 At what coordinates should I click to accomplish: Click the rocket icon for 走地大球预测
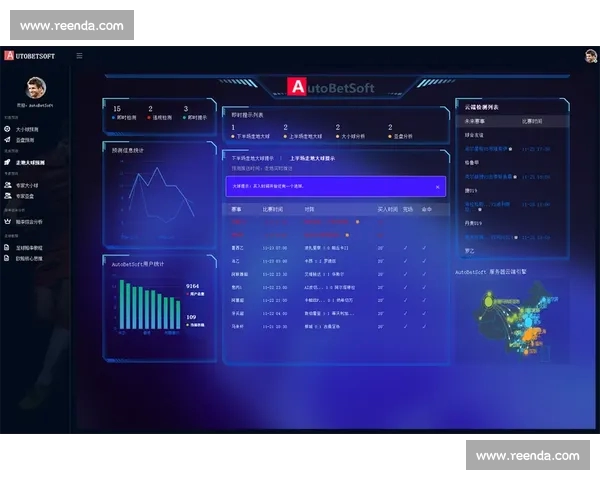point(7,162)
